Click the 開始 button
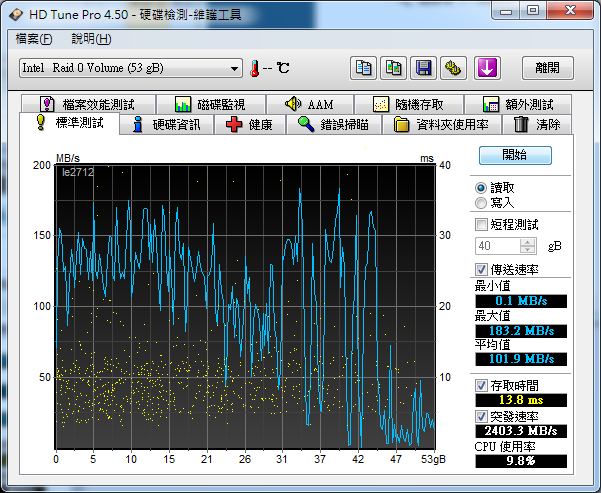The width and height of the screenshot is (601, 493). tap(515, 155)
